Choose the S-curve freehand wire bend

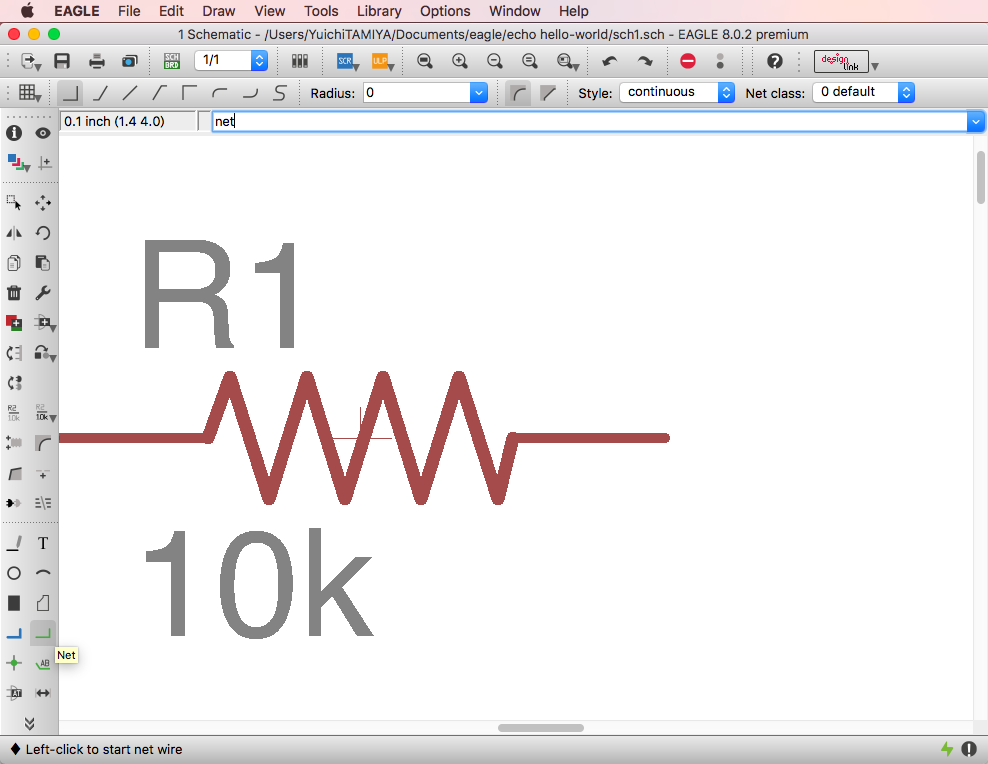click(280, 93)
